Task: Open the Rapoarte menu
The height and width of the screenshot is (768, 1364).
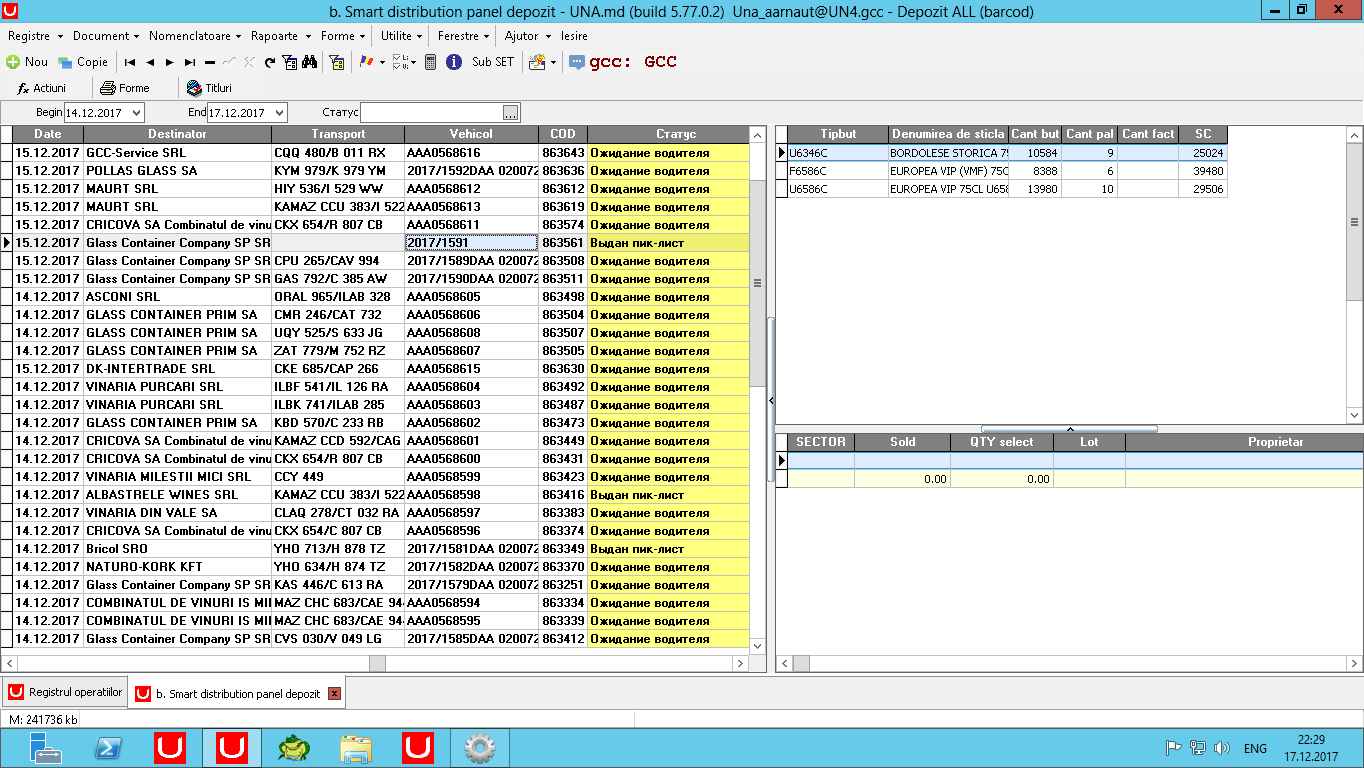Action: 279,36
